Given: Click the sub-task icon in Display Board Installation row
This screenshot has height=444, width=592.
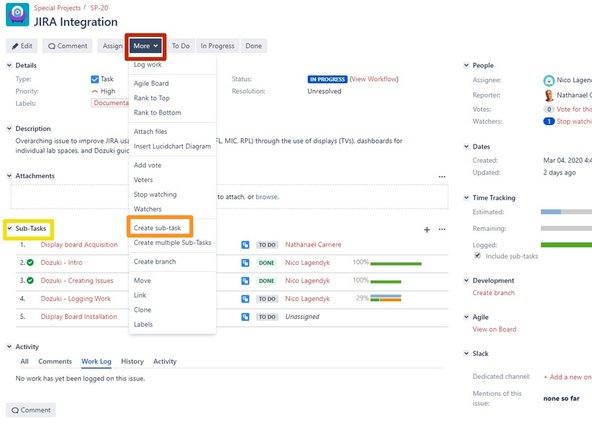Looking at the screenshot, I should click(x=245, y=317).
